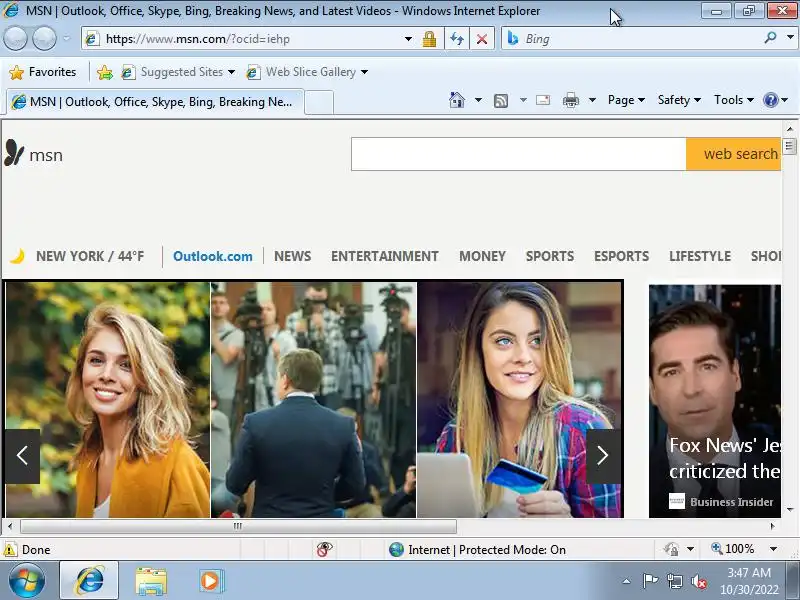
Task: Click the privacy report eye icon in status bar
Action: [324, 549]
